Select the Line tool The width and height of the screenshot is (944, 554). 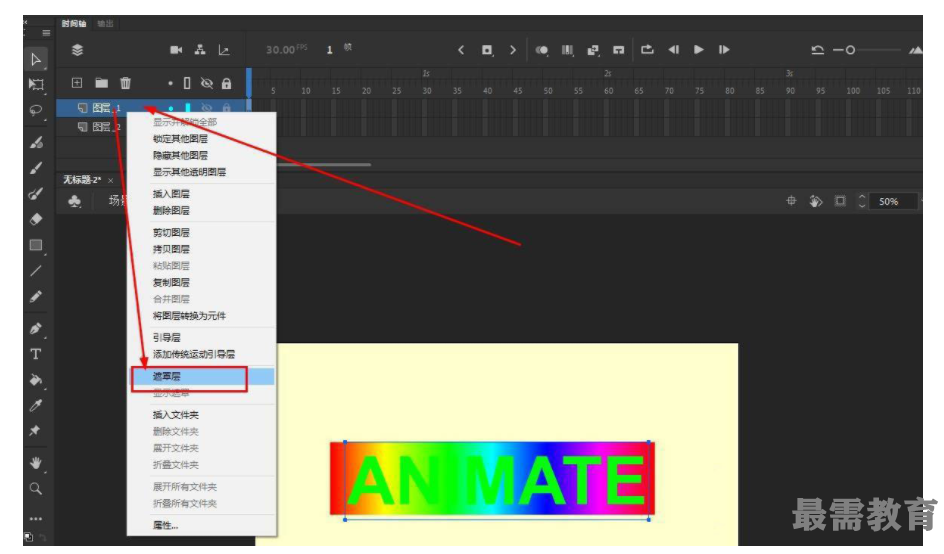(x=36, y=270)
